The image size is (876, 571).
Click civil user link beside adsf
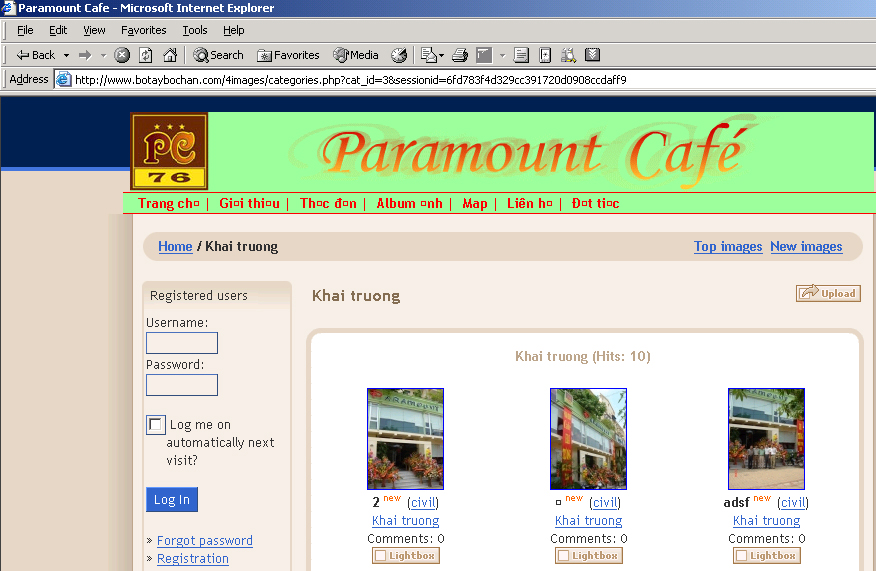(x=793, y=503)
